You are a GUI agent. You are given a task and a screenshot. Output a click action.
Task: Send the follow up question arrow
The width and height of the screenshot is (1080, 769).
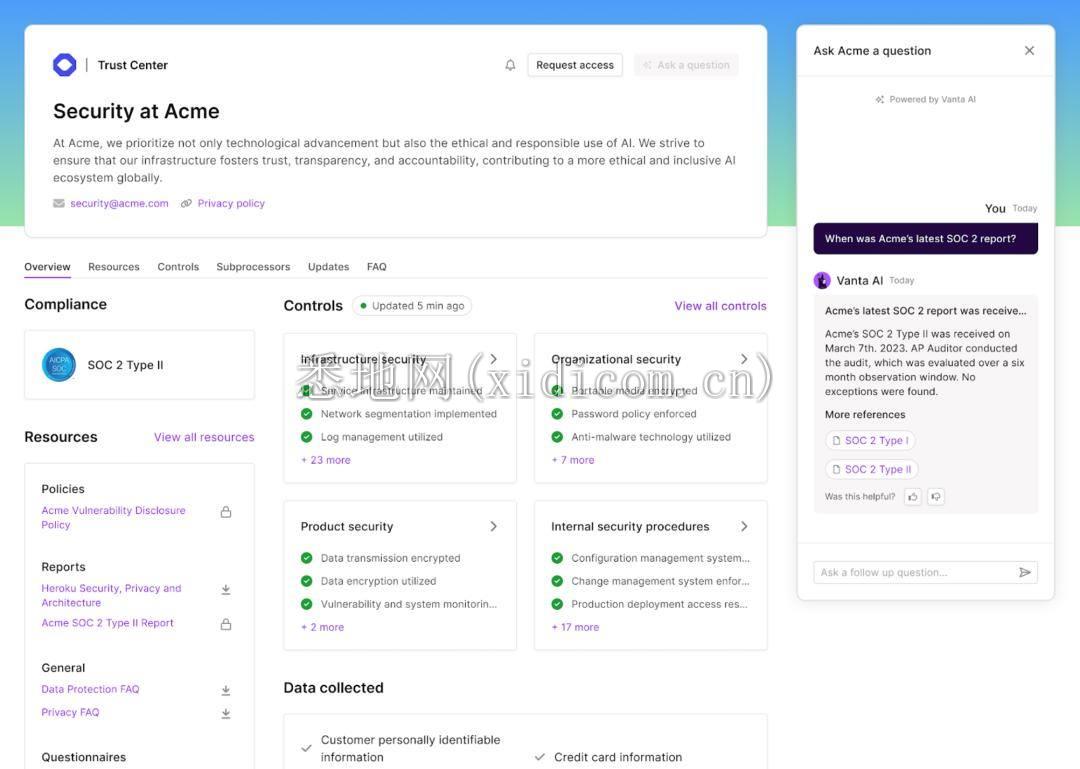click(x=1025, y=572)
